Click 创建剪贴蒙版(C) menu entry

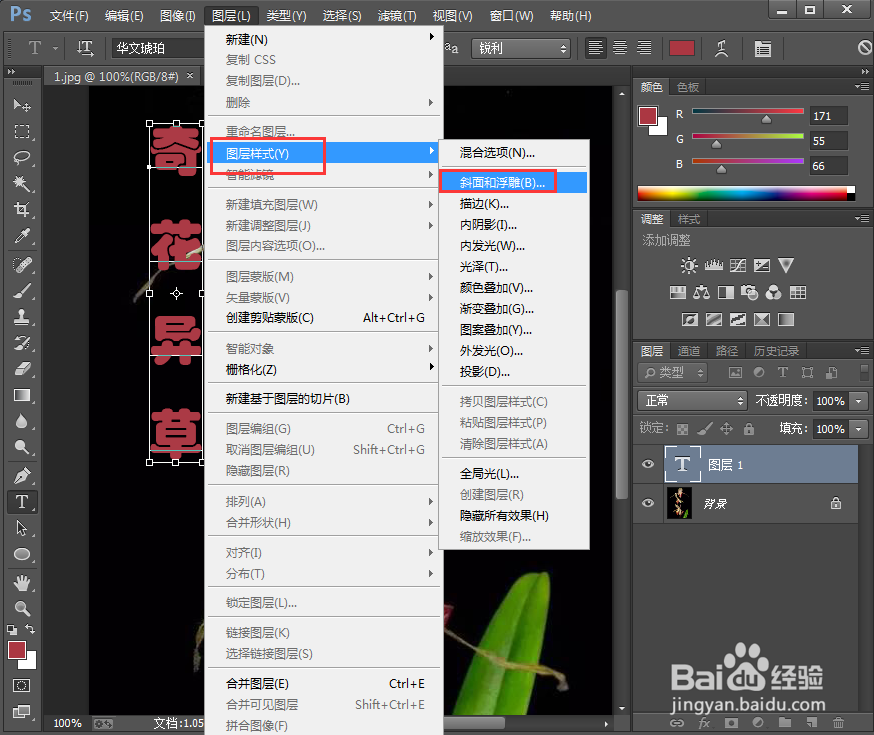pyautogui.click(x=323, y=318)
